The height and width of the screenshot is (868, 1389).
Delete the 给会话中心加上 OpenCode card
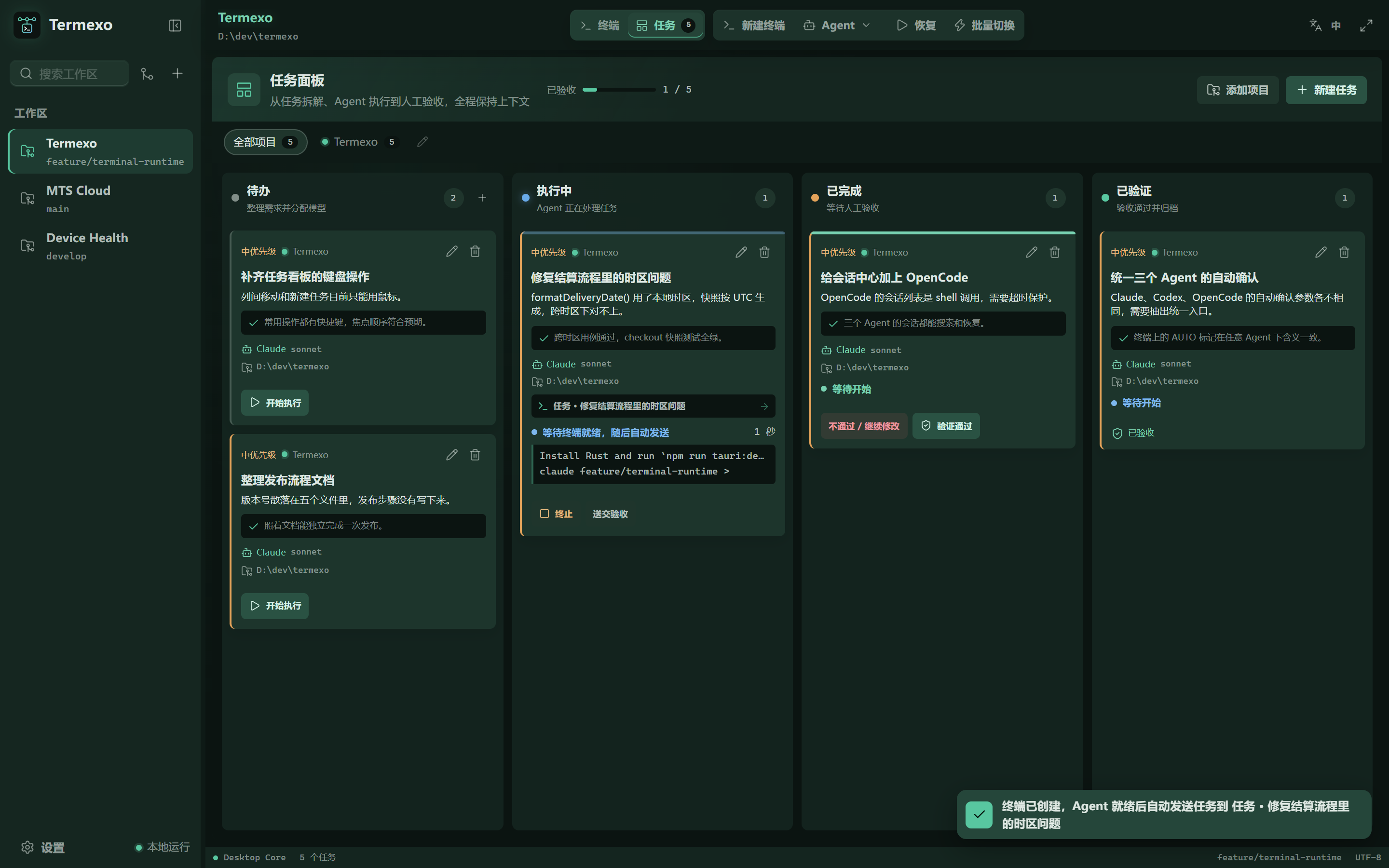[x=1055, y=253]
